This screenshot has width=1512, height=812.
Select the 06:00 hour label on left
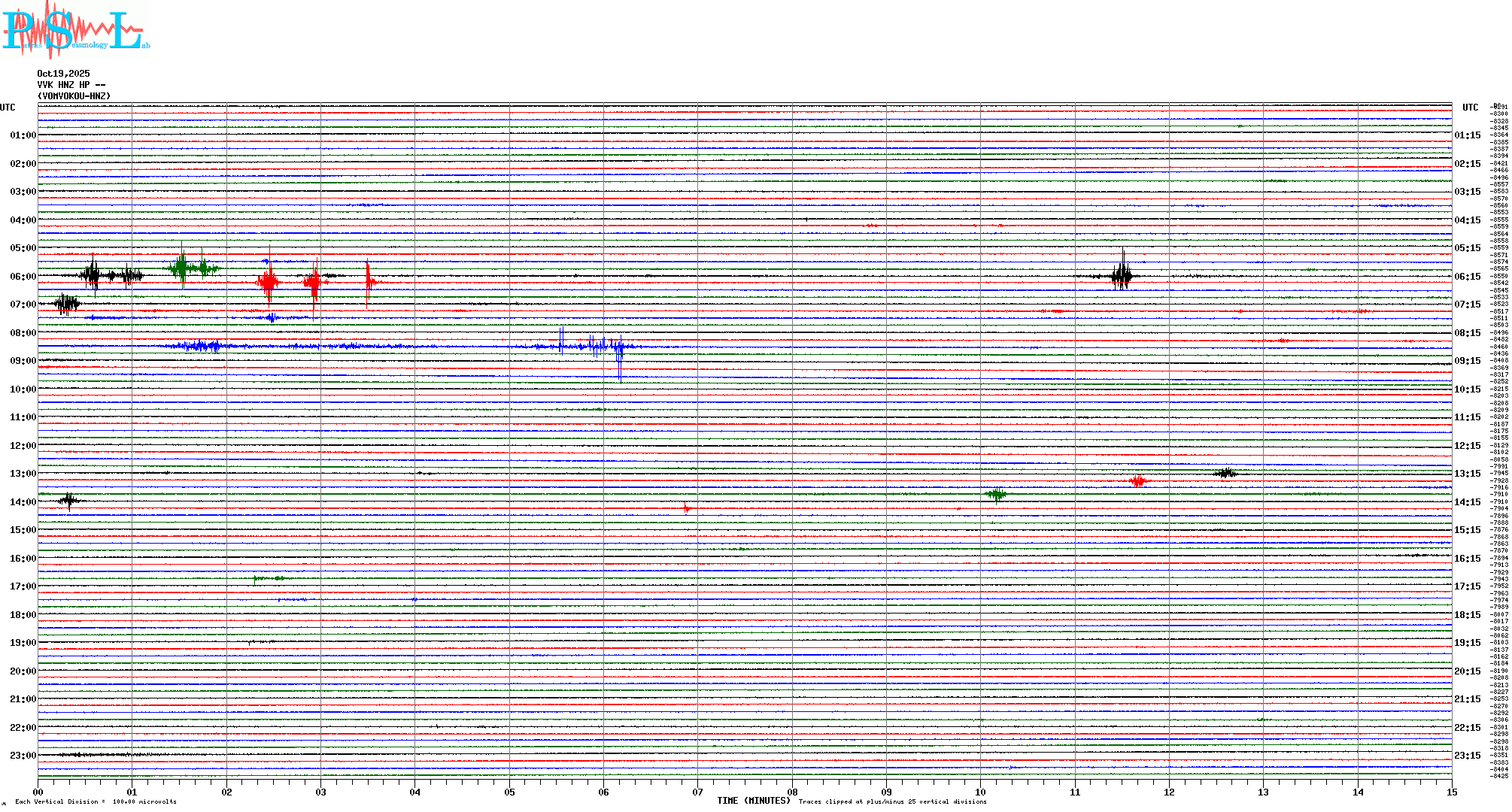pos(23,277)
